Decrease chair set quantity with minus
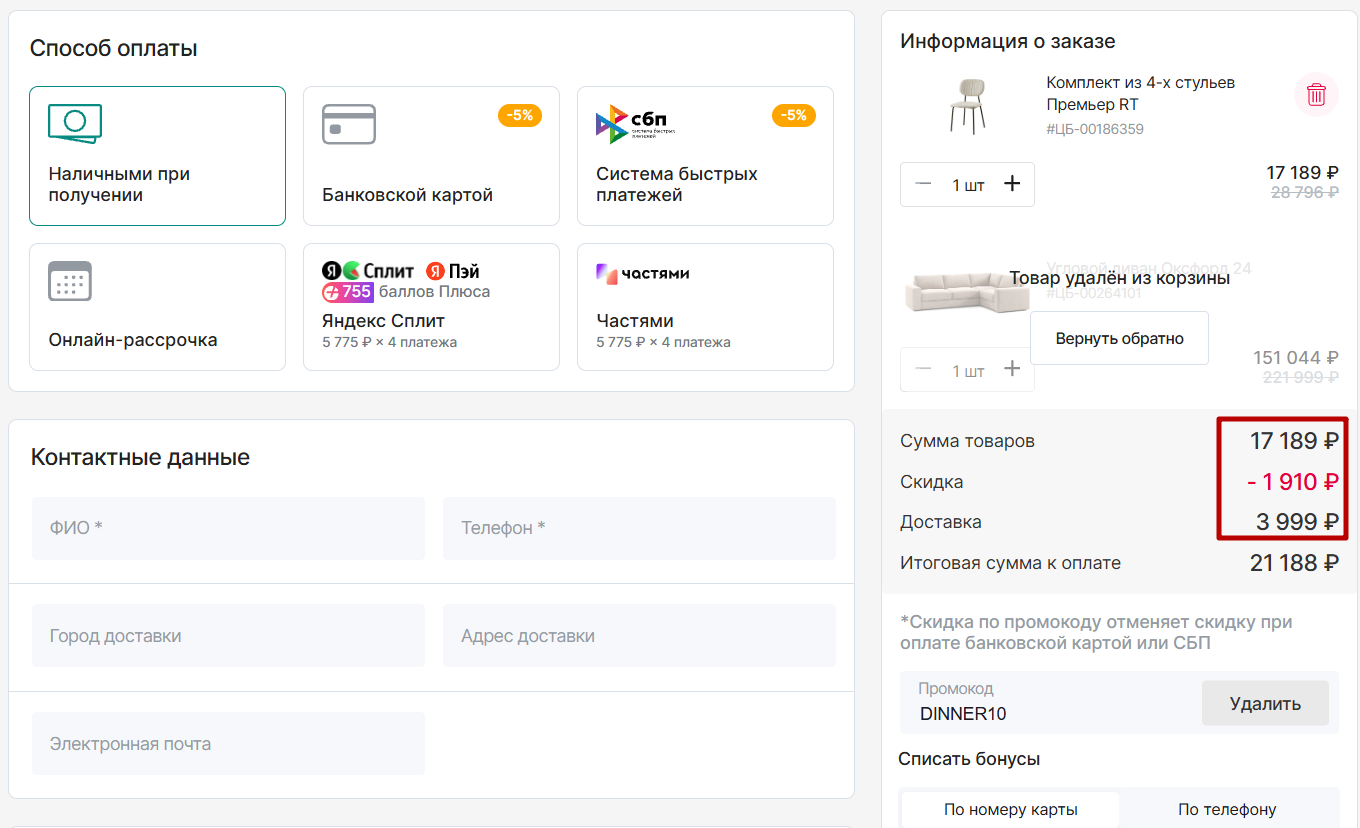 pyautogui.click(x=924, y=184)
